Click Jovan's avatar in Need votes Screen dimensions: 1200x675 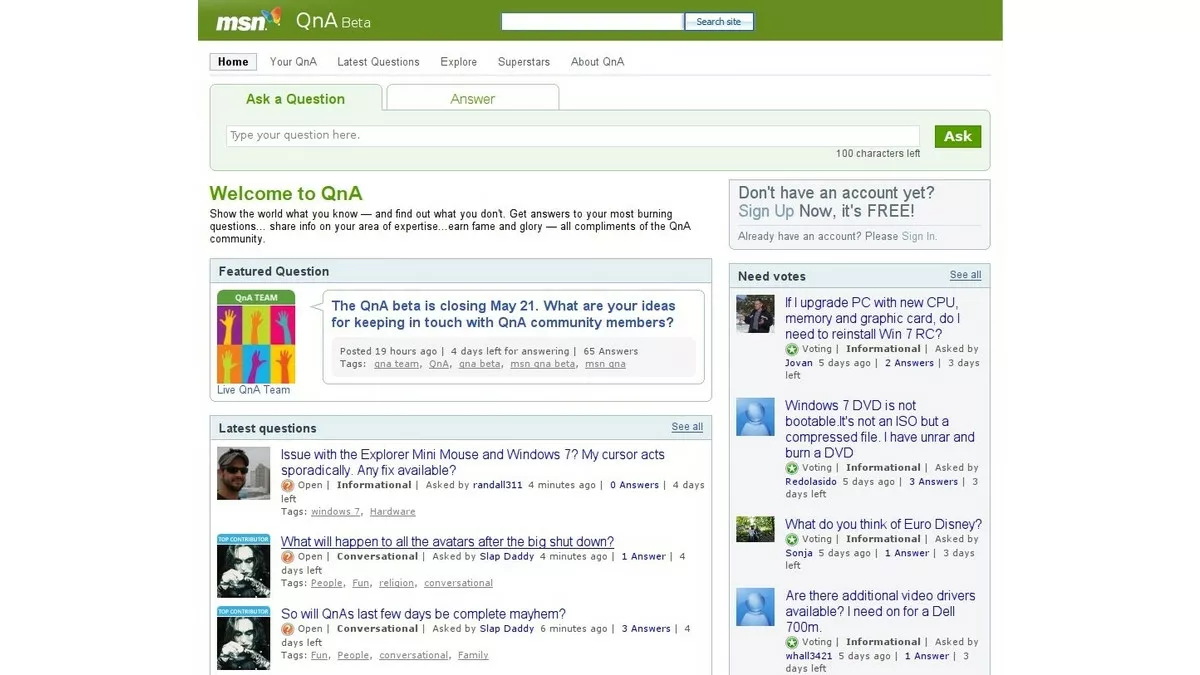click(x=755, y=314)
